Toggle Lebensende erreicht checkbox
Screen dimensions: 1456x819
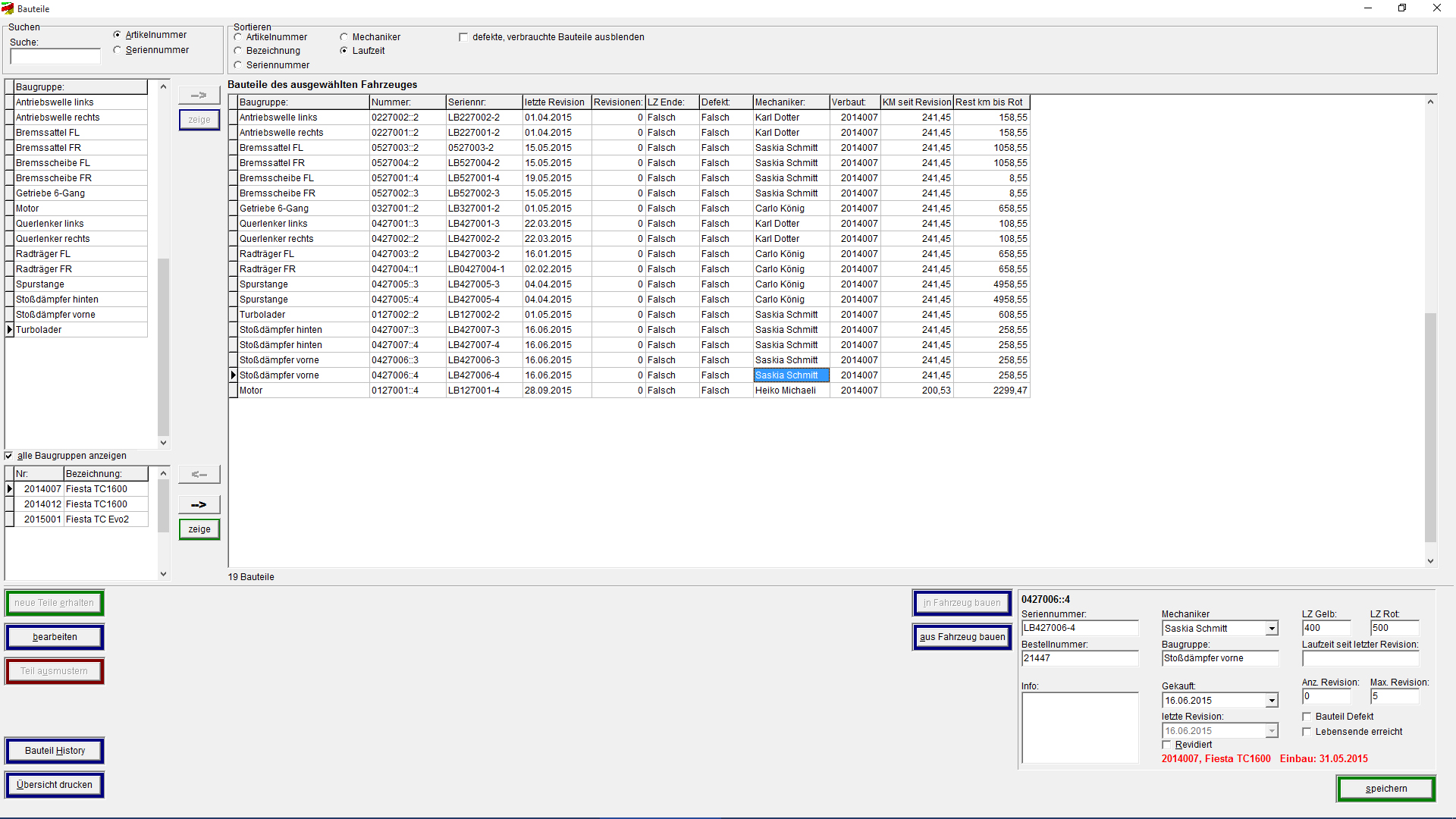click(x=1307, y=732)
